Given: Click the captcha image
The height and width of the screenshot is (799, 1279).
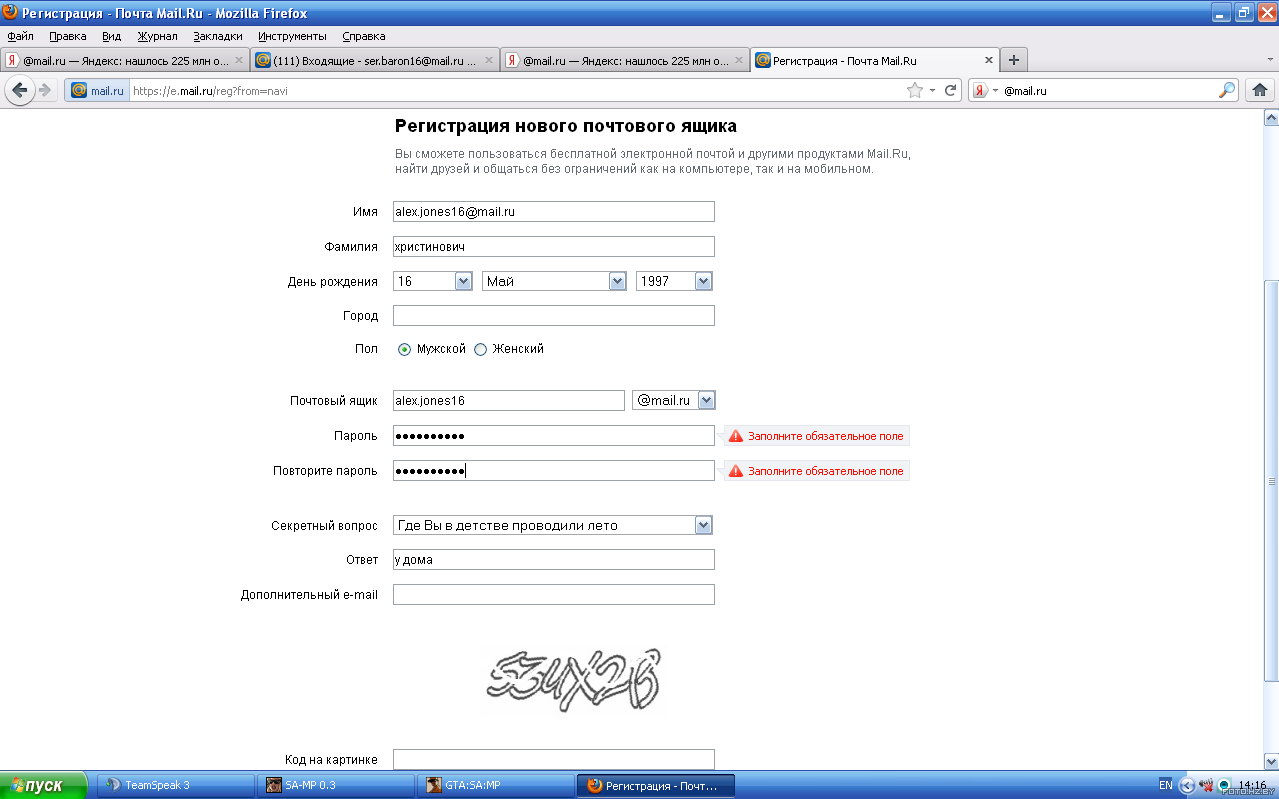Looking at the screenshot, I should [573, 680].
